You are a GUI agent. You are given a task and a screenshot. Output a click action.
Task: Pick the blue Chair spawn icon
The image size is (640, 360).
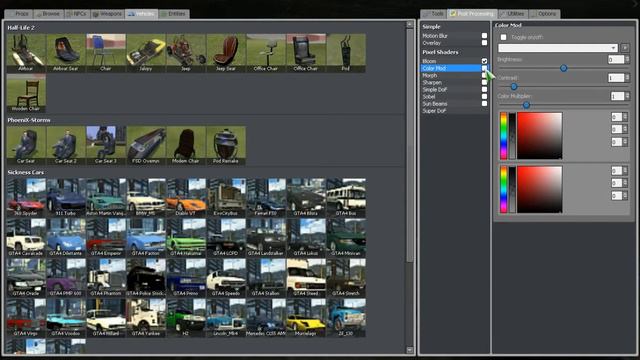pyautogui.click(x=106, y=53)
